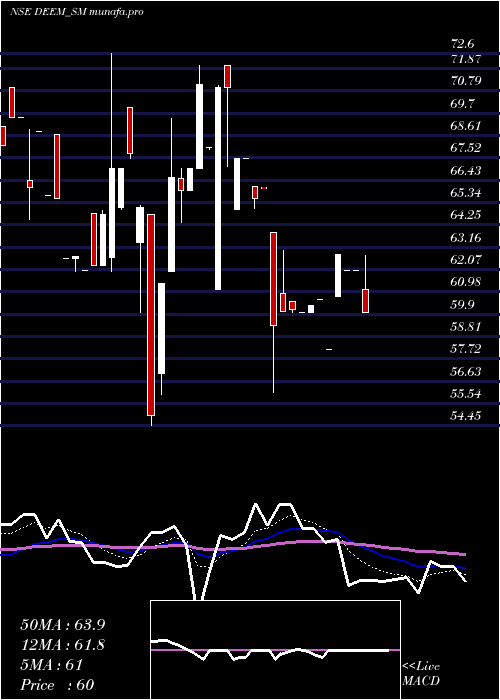Click the last red candle at chart right
Viewport: 500px width, 700px height.
pos(366,301)
